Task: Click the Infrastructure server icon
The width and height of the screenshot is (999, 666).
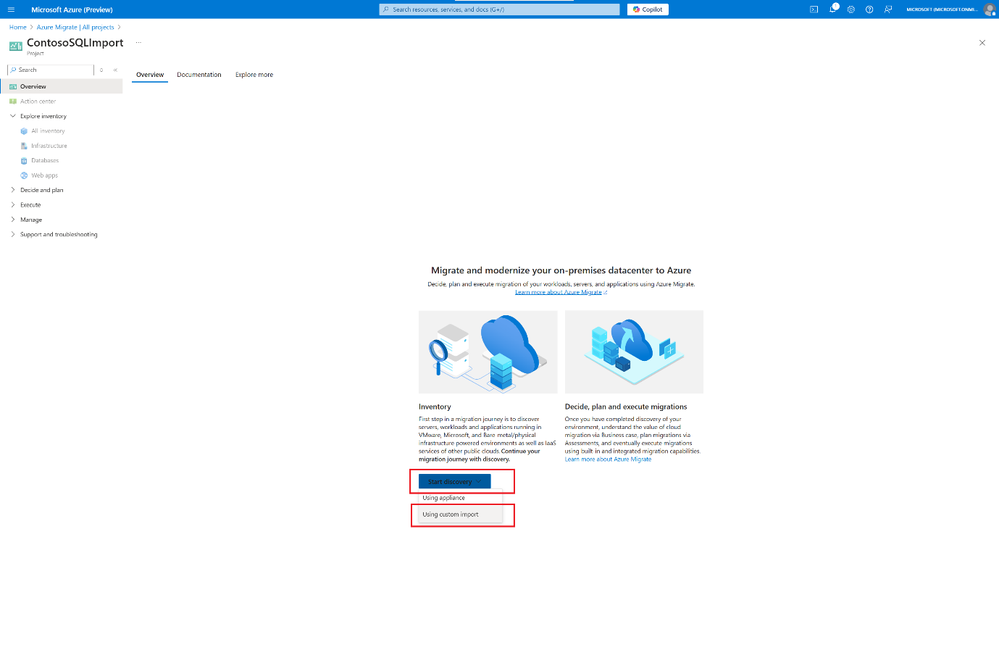Action: pos(24,146)
